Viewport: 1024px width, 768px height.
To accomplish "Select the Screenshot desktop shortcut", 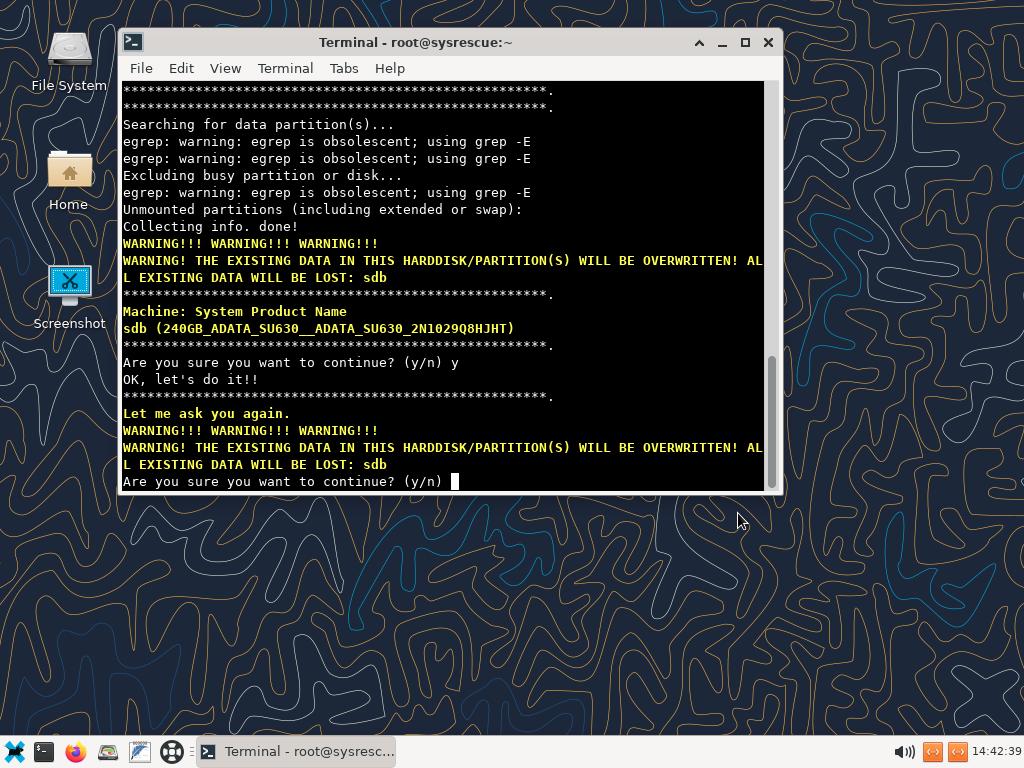I will (x=69, y=295).
